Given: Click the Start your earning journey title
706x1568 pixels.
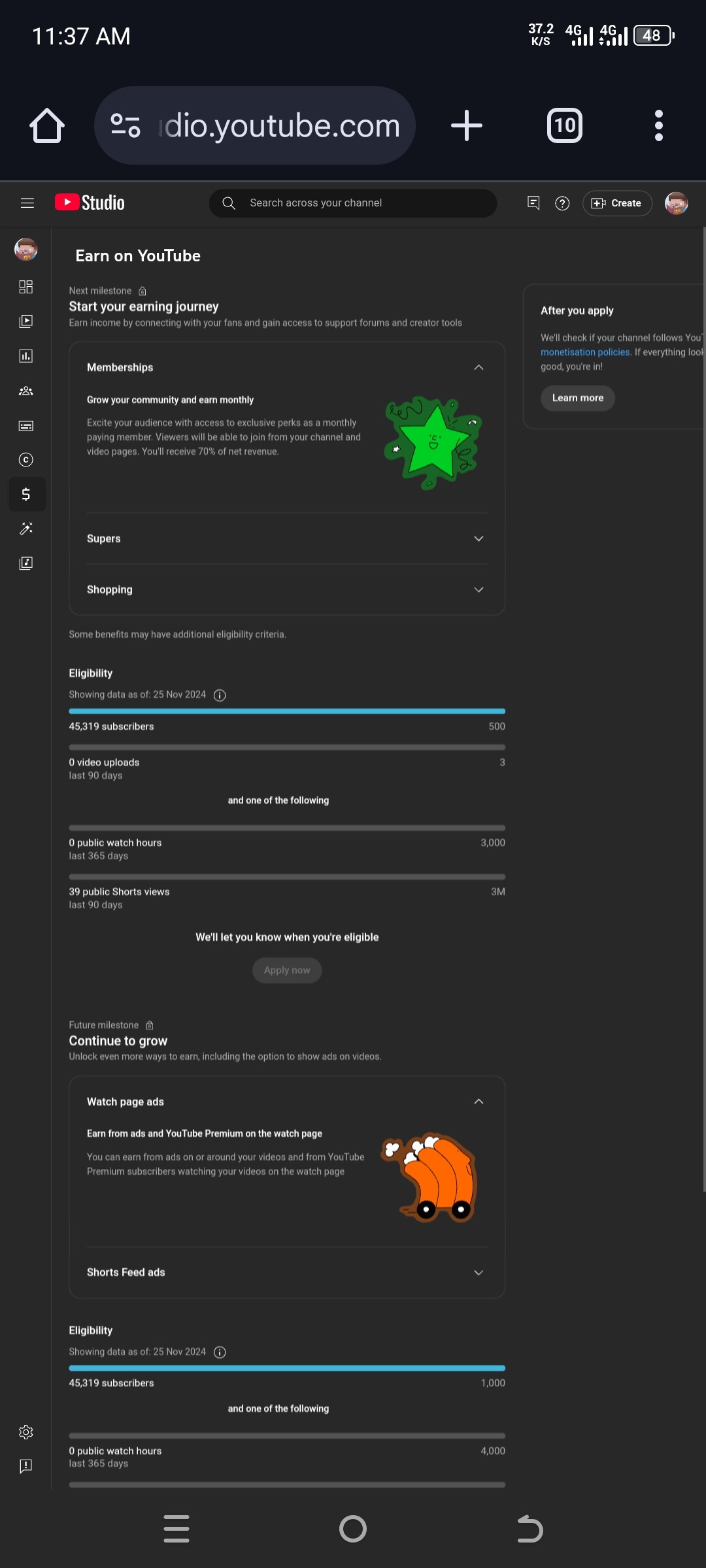Looking at the screenshot, I should (x=144, y=306).
